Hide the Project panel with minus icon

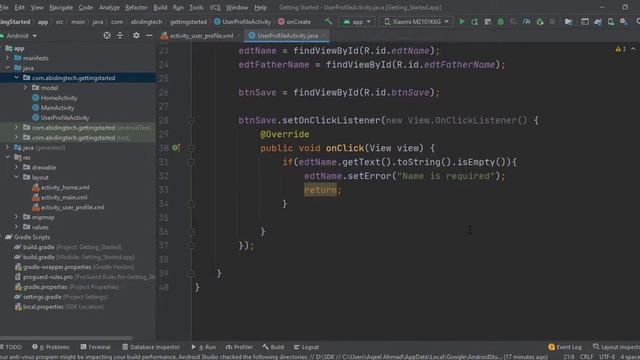tap(149, 36)
